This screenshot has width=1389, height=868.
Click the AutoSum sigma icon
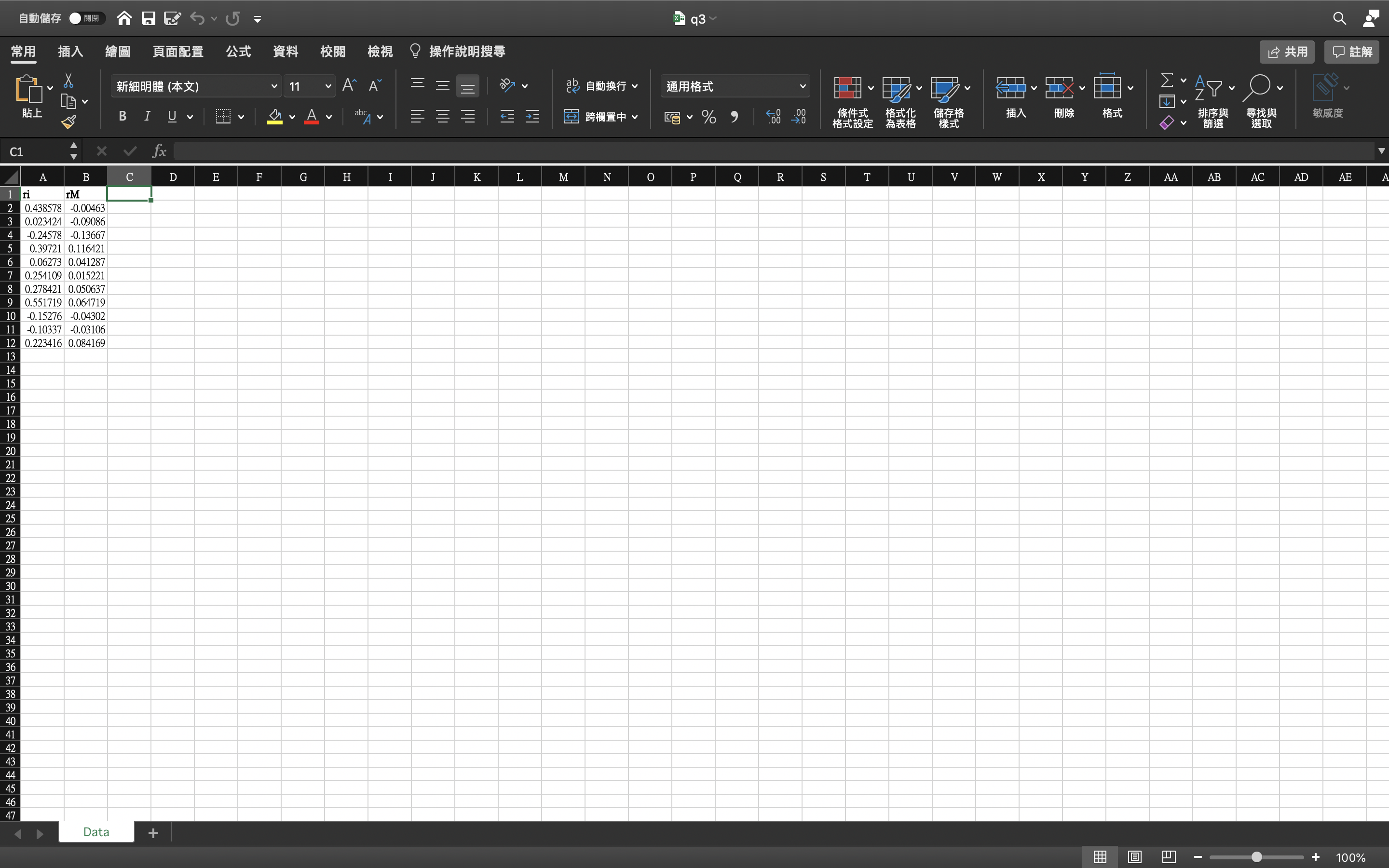[x=1166, y=80]
